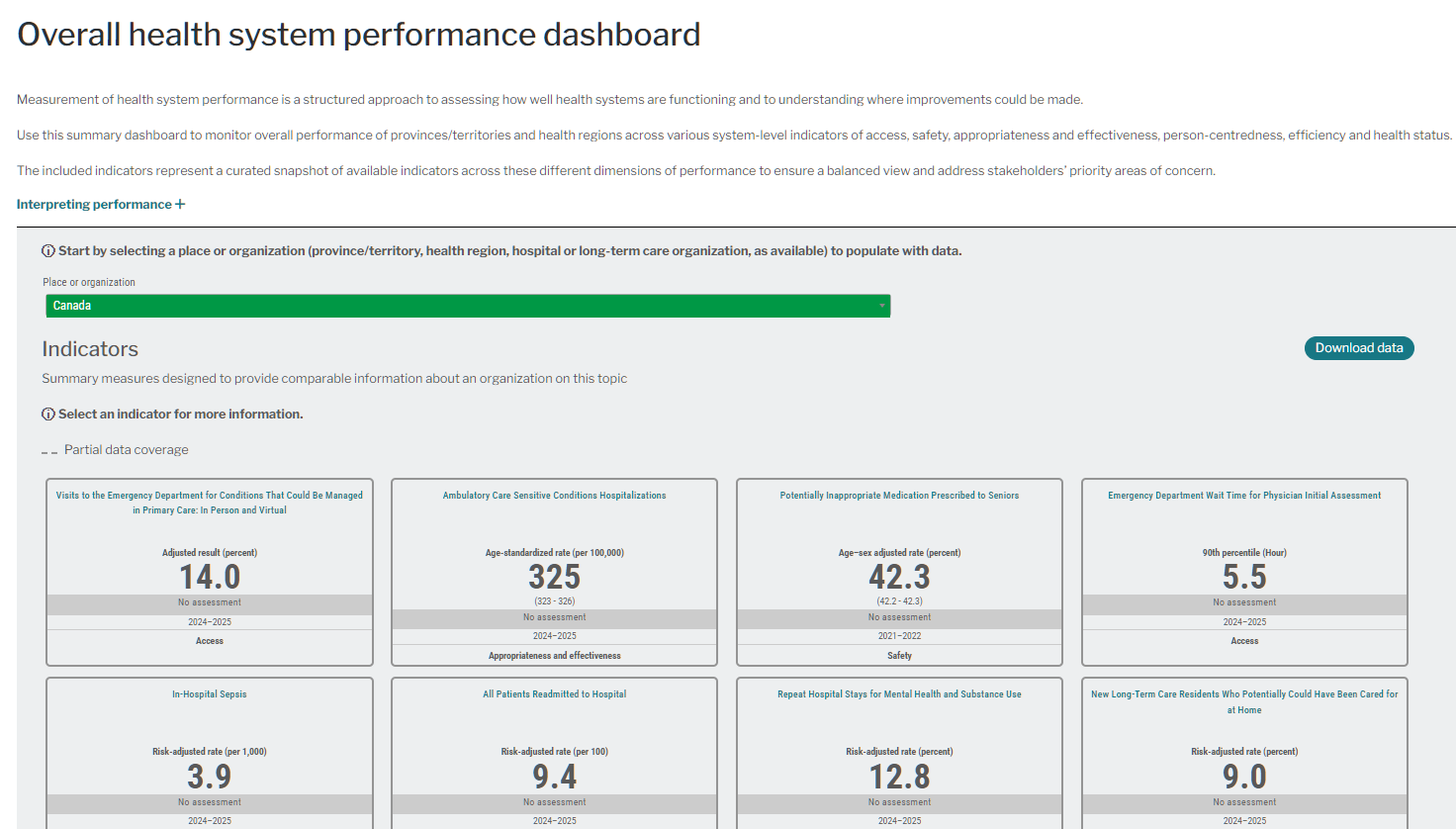Viewport: 1456px width, 829px height.
Task: Open the Ambulatory Care Sensitive Conditions Hospitalizations indicator
Action: coord(554,496)
